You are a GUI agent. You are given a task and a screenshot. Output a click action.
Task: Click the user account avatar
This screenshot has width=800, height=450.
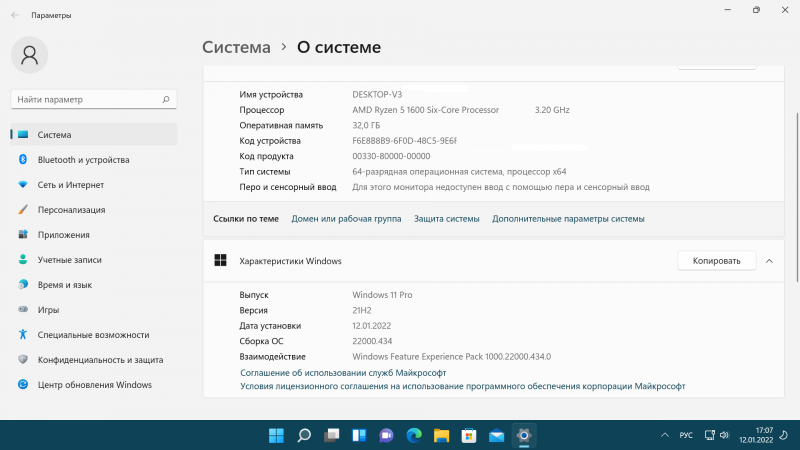coord(31,55)
